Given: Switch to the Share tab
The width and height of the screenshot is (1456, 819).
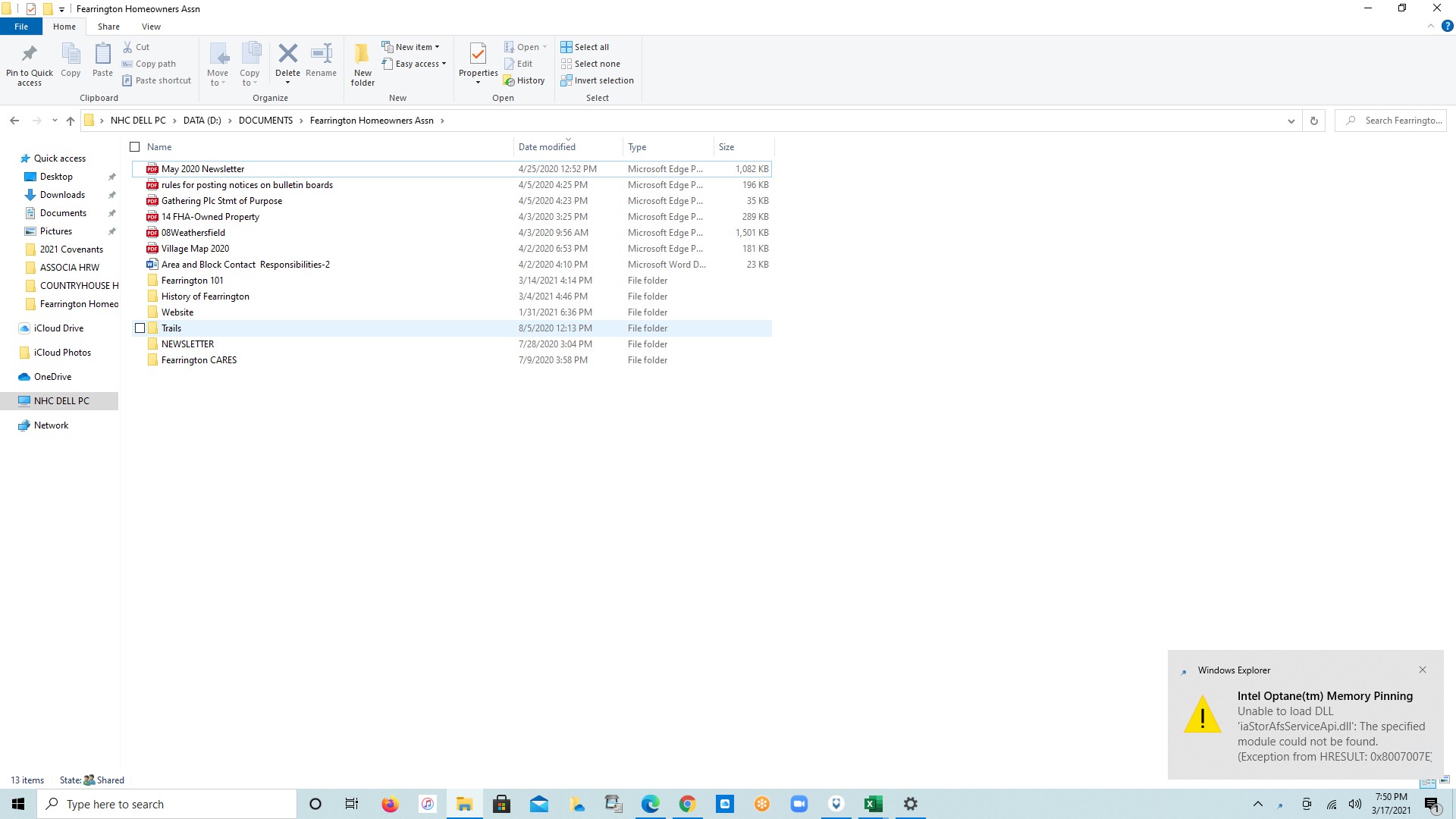Looking at the screenshot, I should point(108,27).
